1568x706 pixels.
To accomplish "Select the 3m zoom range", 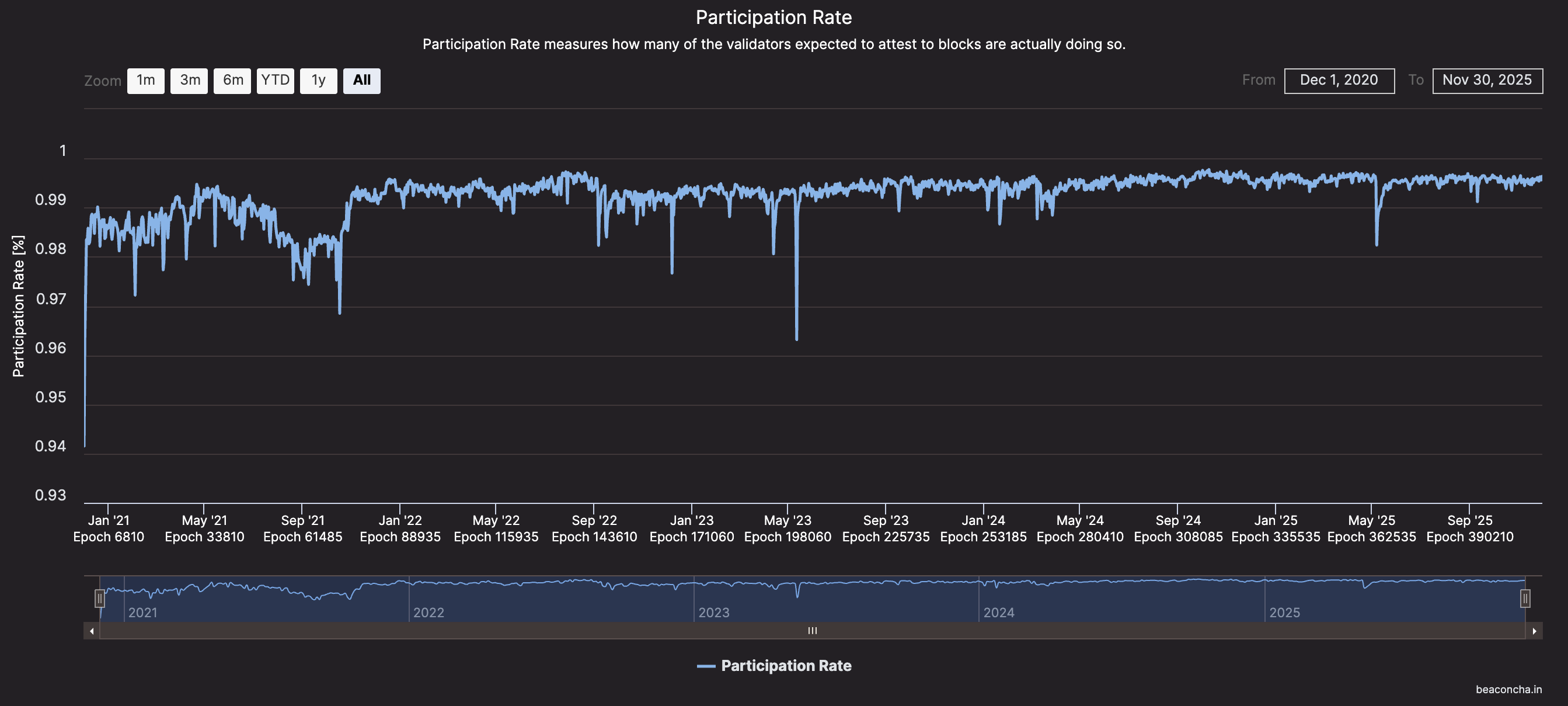I will point(189,80).
